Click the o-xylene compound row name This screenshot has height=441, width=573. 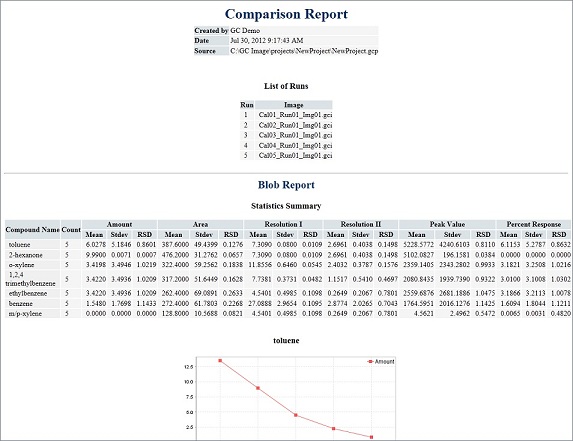tap(21, 265)
